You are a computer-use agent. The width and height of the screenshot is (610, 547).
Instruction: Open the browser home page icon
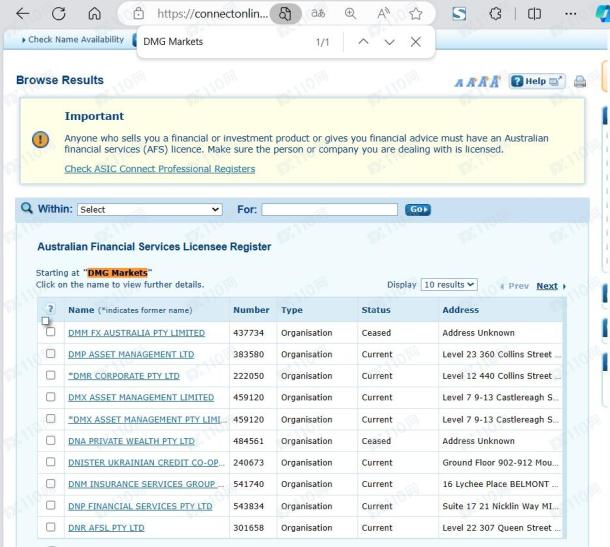click(95, 14)
